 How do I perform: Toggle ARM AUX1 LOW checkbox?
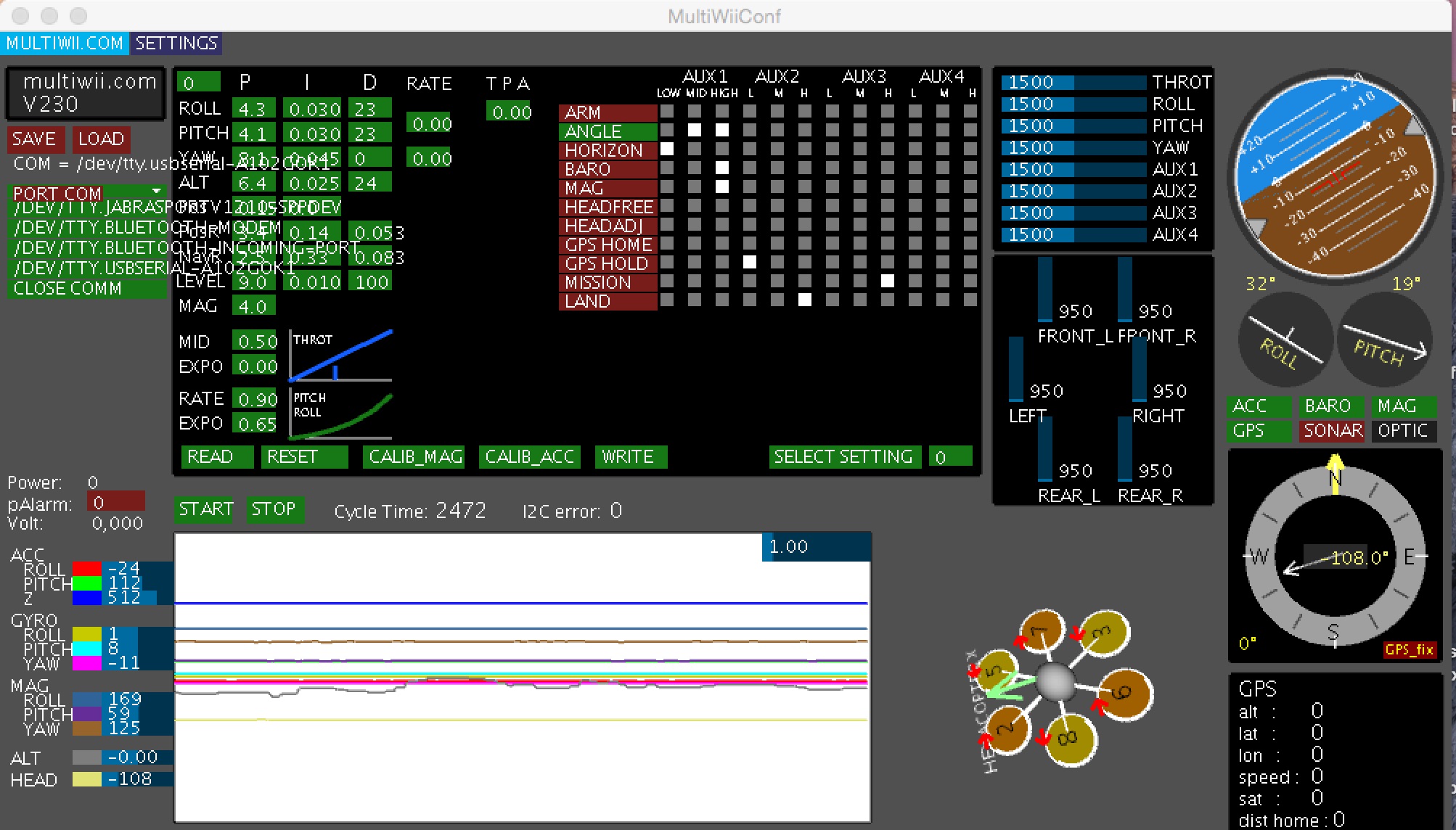(x=667, y=111)
